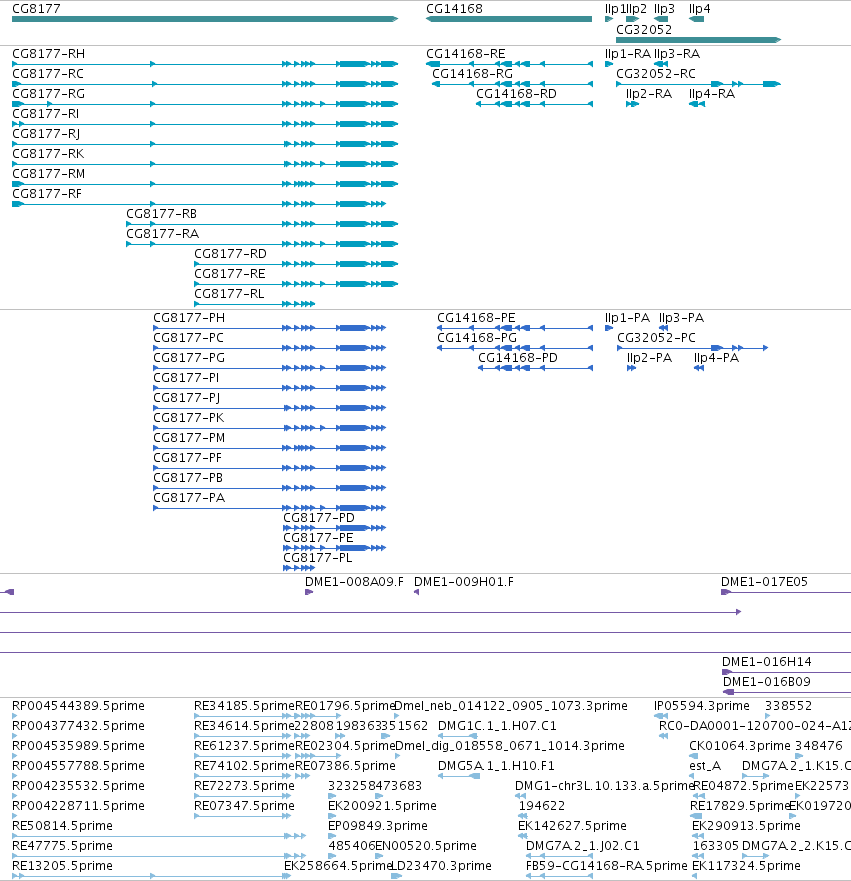Viewport: 851px width, 881px height.
Task: Select transcript CG8177-RK label
Action: (48, 154)
